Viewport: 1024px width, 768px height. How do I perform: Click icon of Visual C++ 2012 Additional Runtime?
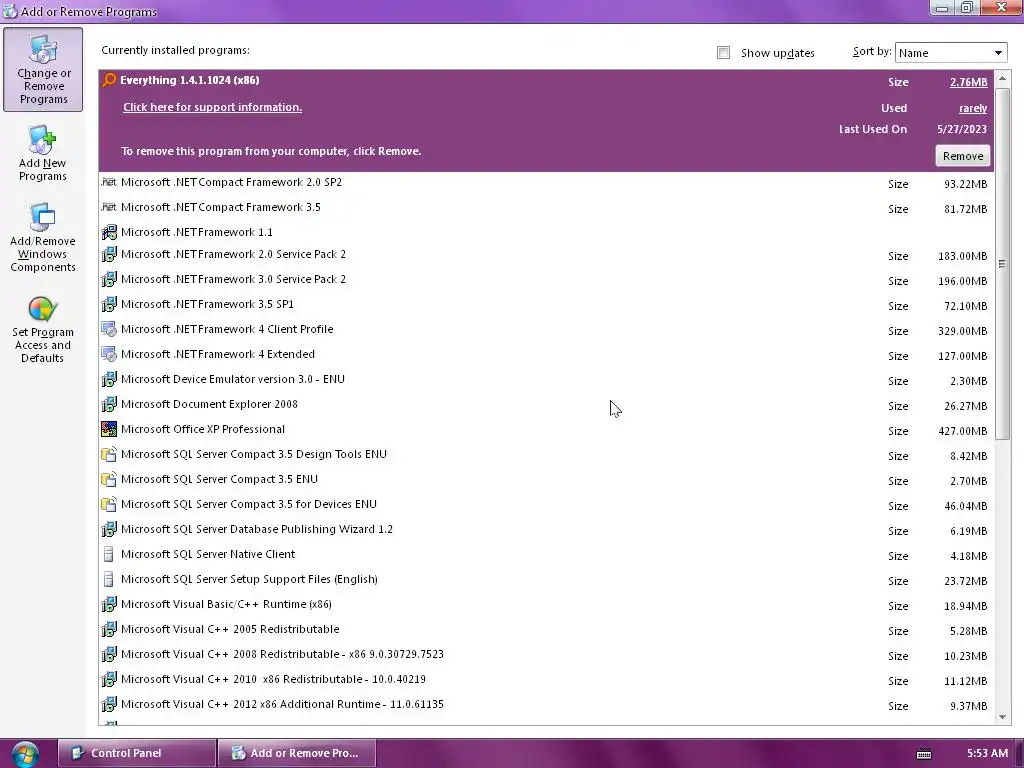pos(109,704)
